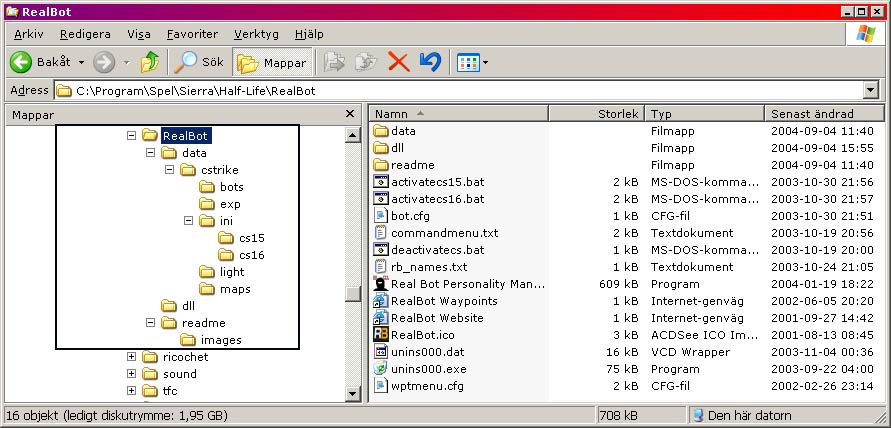Screen dimensions: 891x428
Task: Collapse the data tree node
Action: [150, 152]
